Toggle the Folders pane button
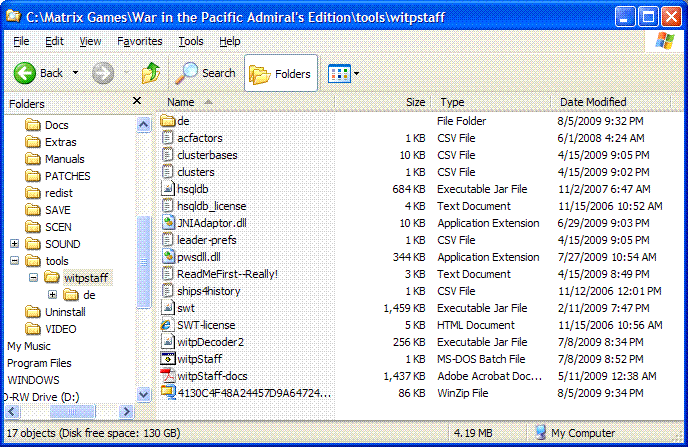Image resolution: width=688 pixels, height=447 pixels. point(281,73)
